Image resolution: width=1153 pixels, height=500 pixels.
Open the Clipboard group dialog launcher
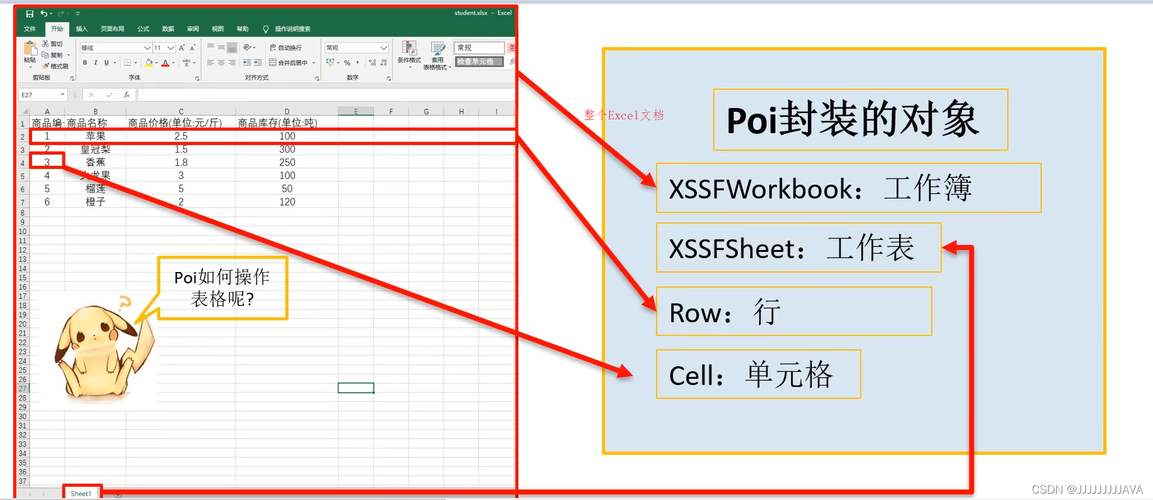[x=72, y=78]
